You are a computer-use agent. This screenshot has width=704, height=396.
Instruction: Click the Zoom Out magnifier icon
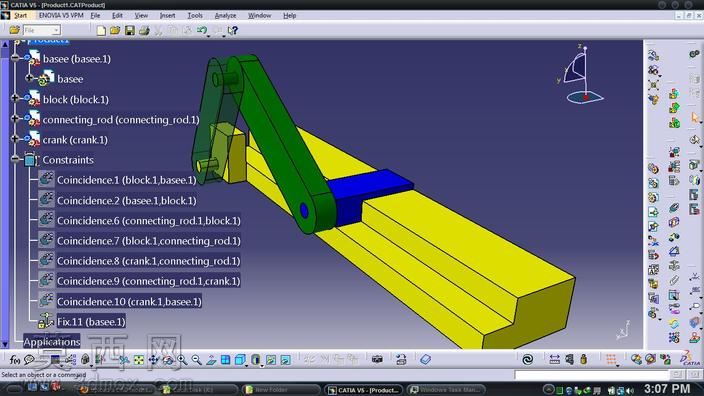pos(196,360)
